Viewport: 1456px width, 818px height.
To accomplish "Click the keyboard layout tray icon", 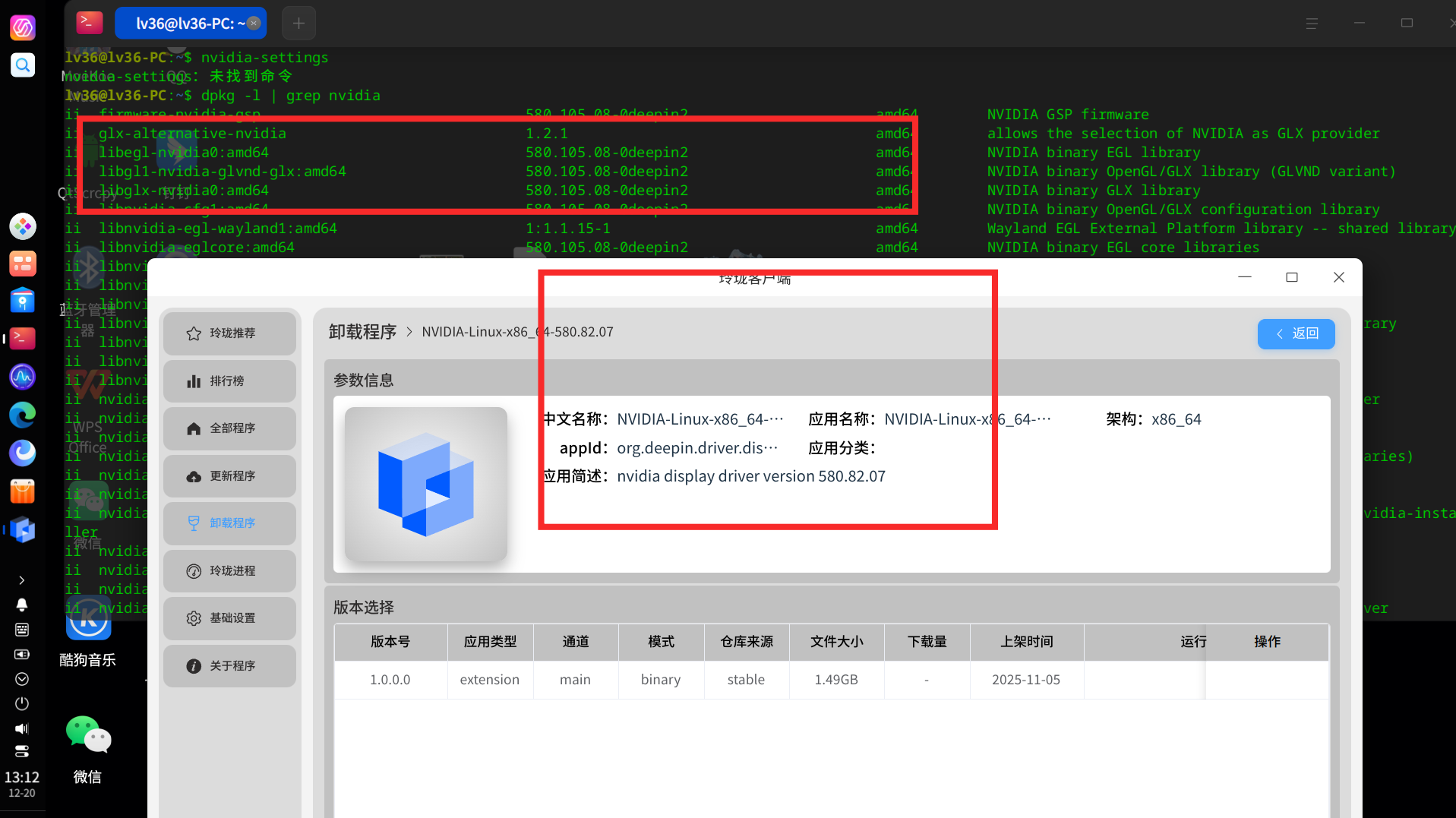I will [22, 630].
